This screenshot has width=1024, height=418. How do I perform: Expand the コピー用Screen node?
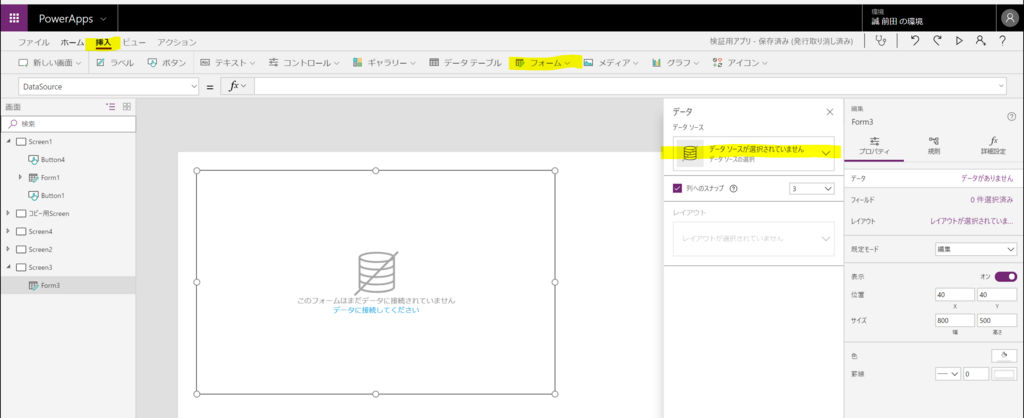point(8,213)
